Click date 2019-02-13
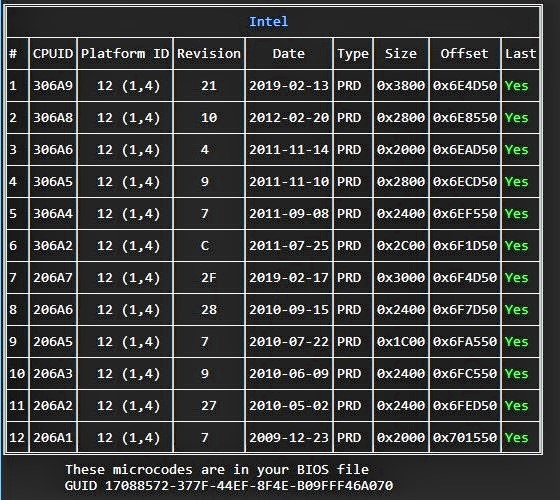 pos(289,86)
